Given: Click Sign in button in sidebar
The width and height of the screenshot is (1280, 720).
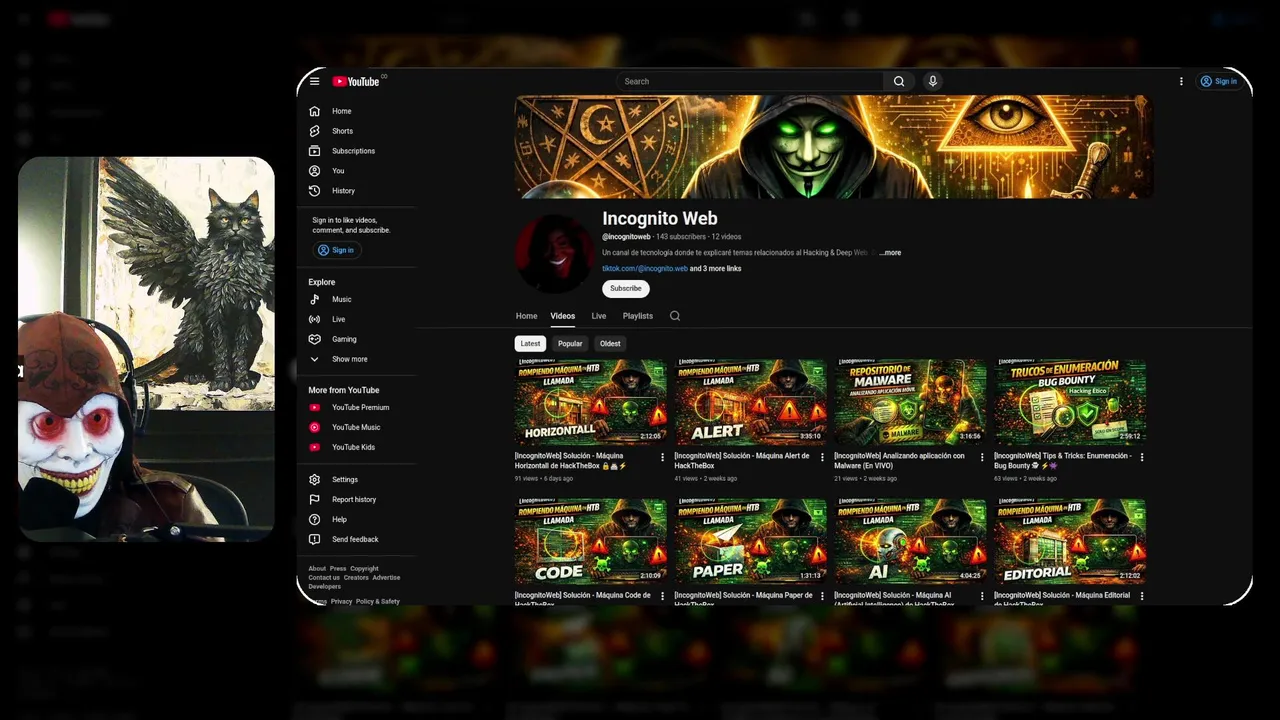Looking at the screenshot, I should 336,250.
